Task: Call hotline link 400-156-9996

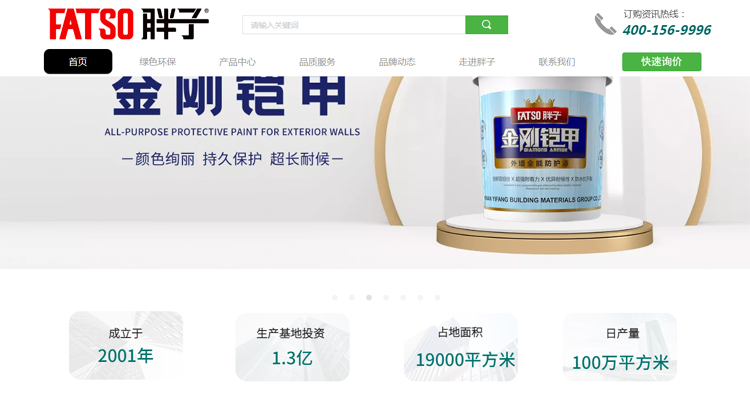Action: point(667,30)
